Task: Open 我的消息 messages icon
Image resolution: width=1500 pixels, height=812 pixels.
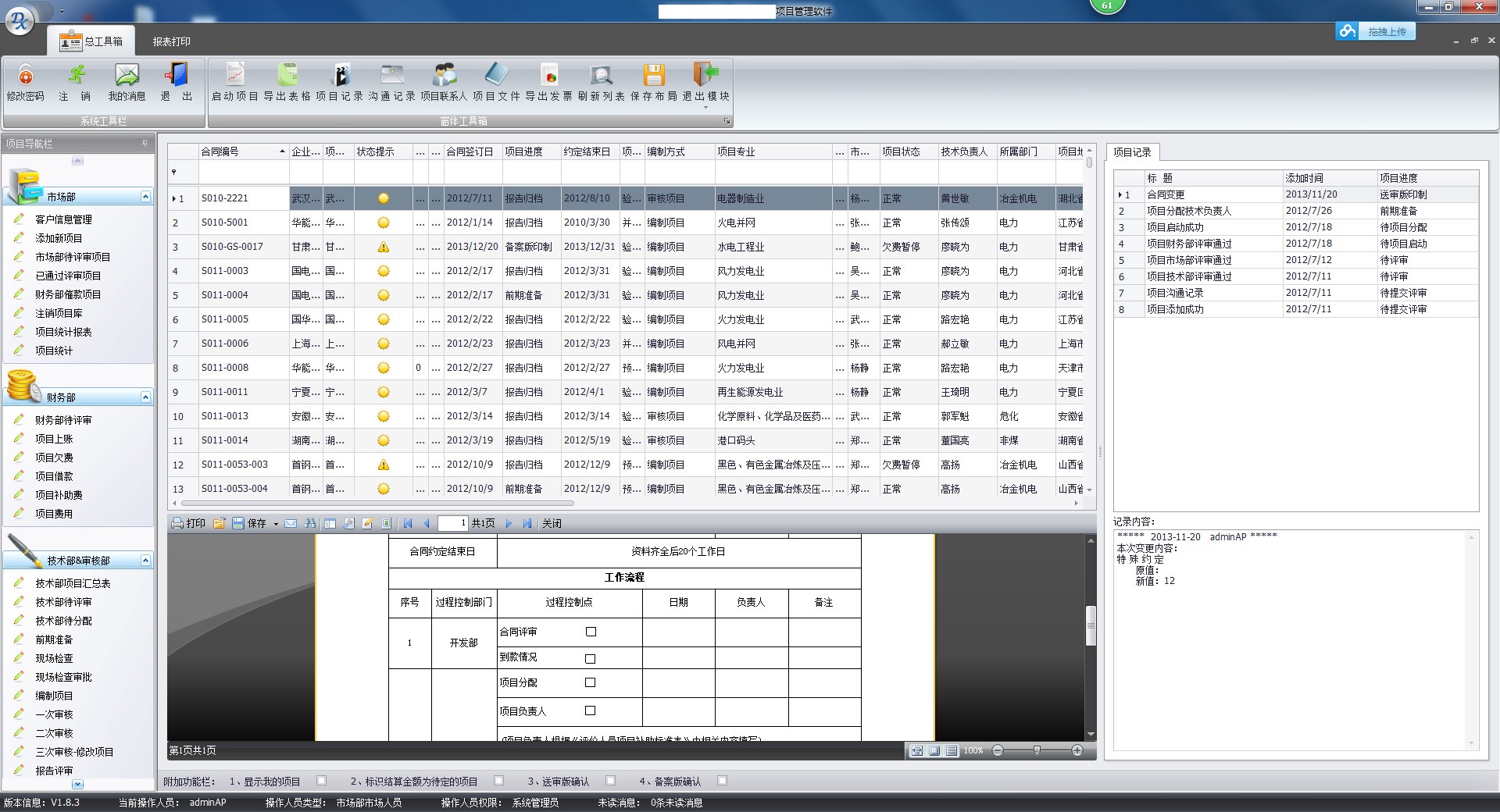Action: [127, 77]
